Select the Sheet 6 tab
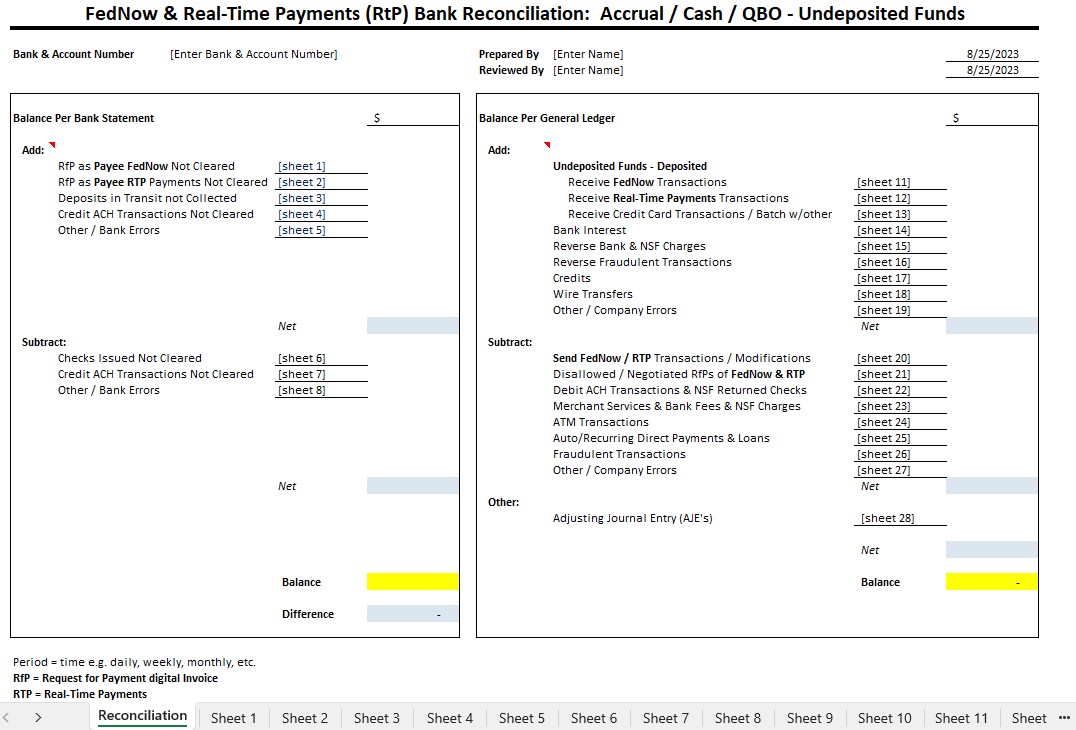Viewport: 1076px width, 730px height. point(594,718)
